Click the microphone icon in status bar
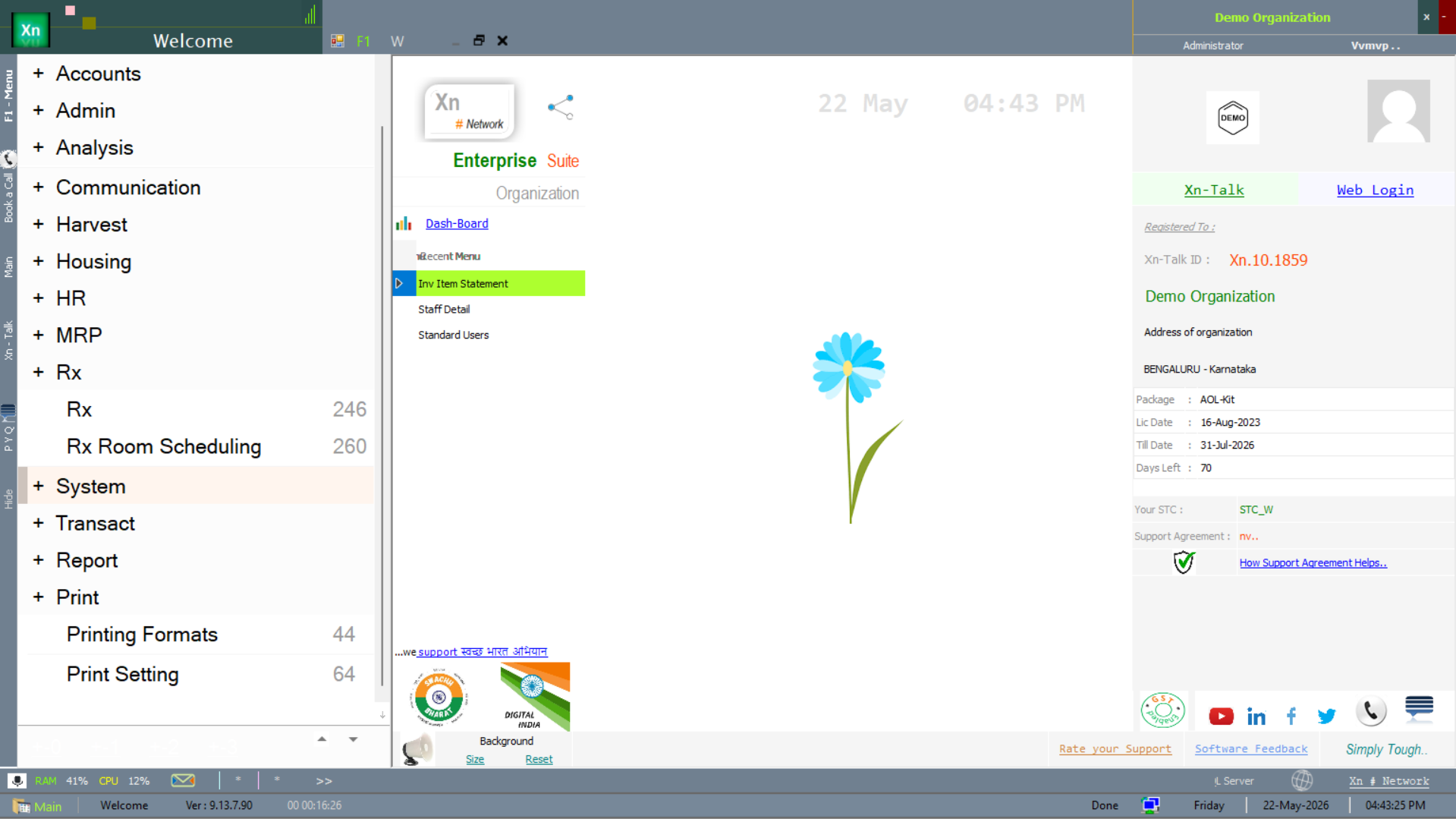 pos(17,780)
